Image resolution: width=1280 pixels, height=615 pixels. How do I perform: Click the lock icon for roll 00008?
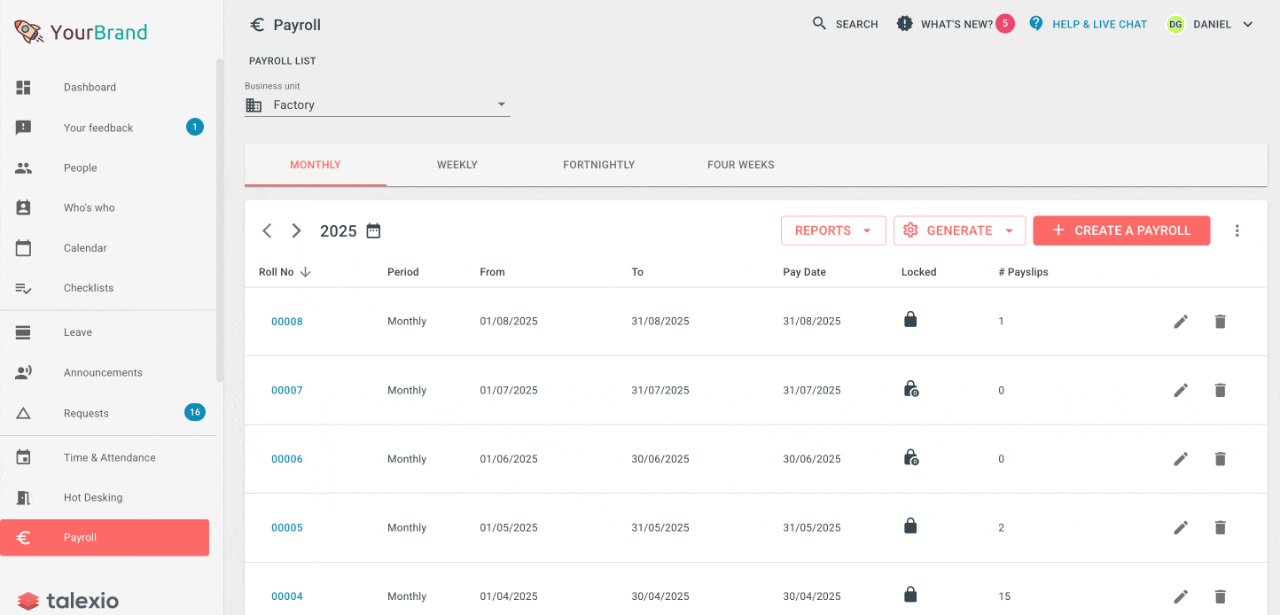(x=910, y=320)
